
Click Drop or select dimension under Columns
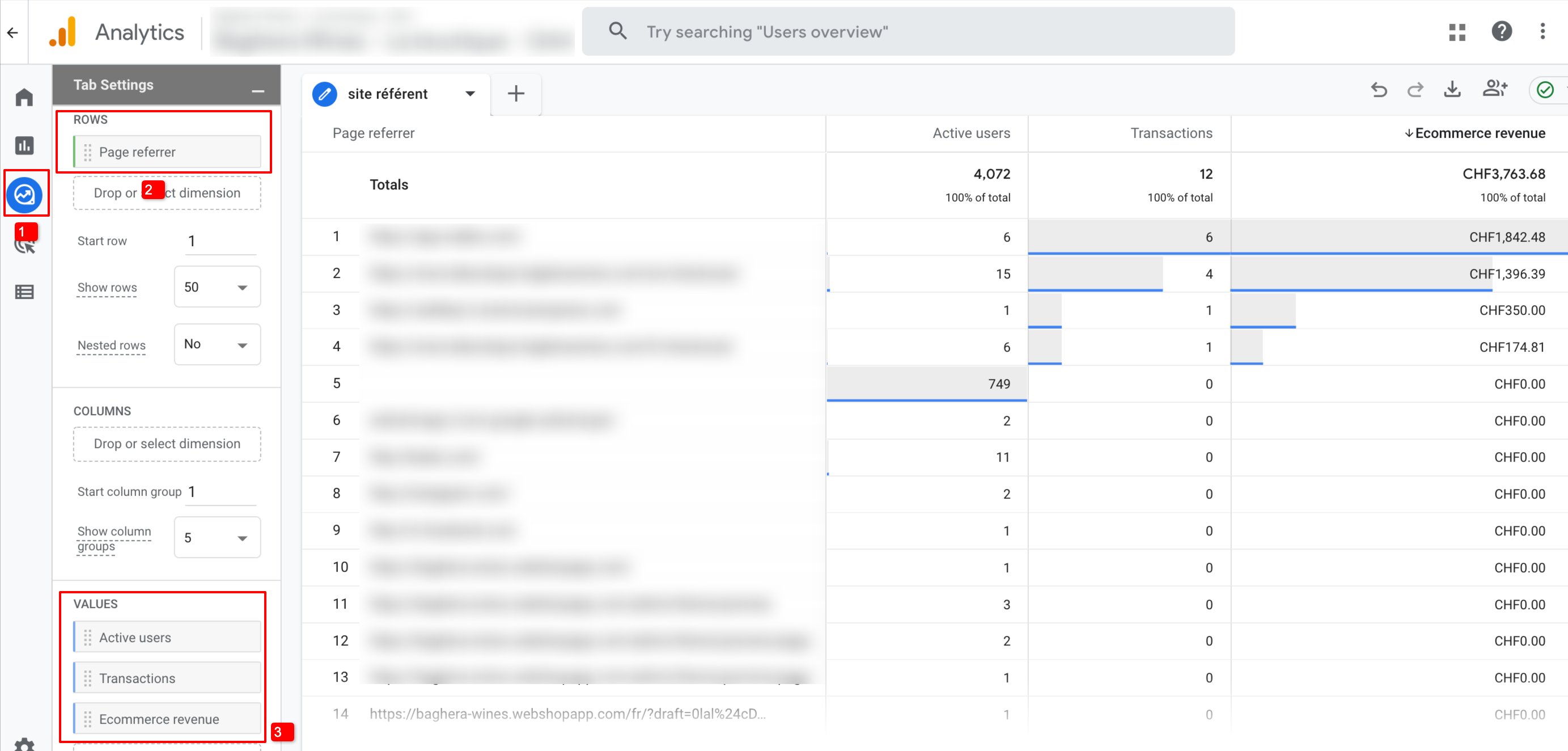tap(167, 444)
